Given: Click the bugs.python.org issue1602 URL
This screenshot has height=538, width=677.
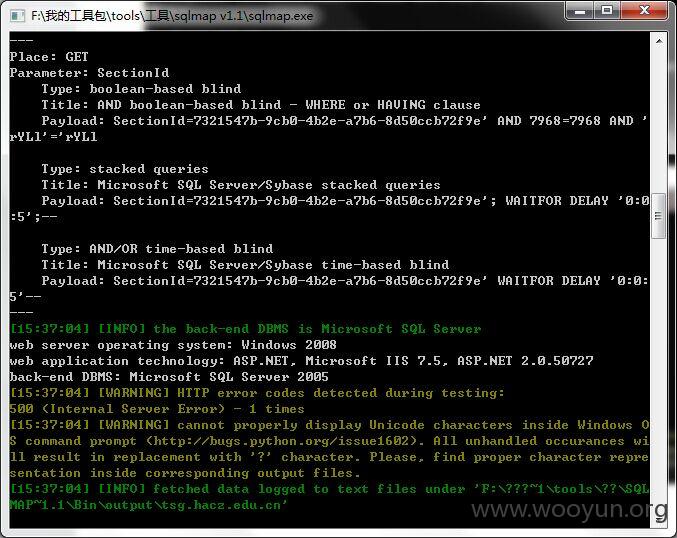Looking at the screenshot, I should (x=281, y=440).
